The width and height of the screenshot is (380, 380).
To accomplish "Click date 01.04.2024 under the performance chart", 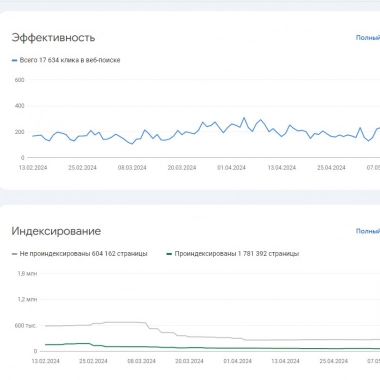I will click(x=231, y=168).
